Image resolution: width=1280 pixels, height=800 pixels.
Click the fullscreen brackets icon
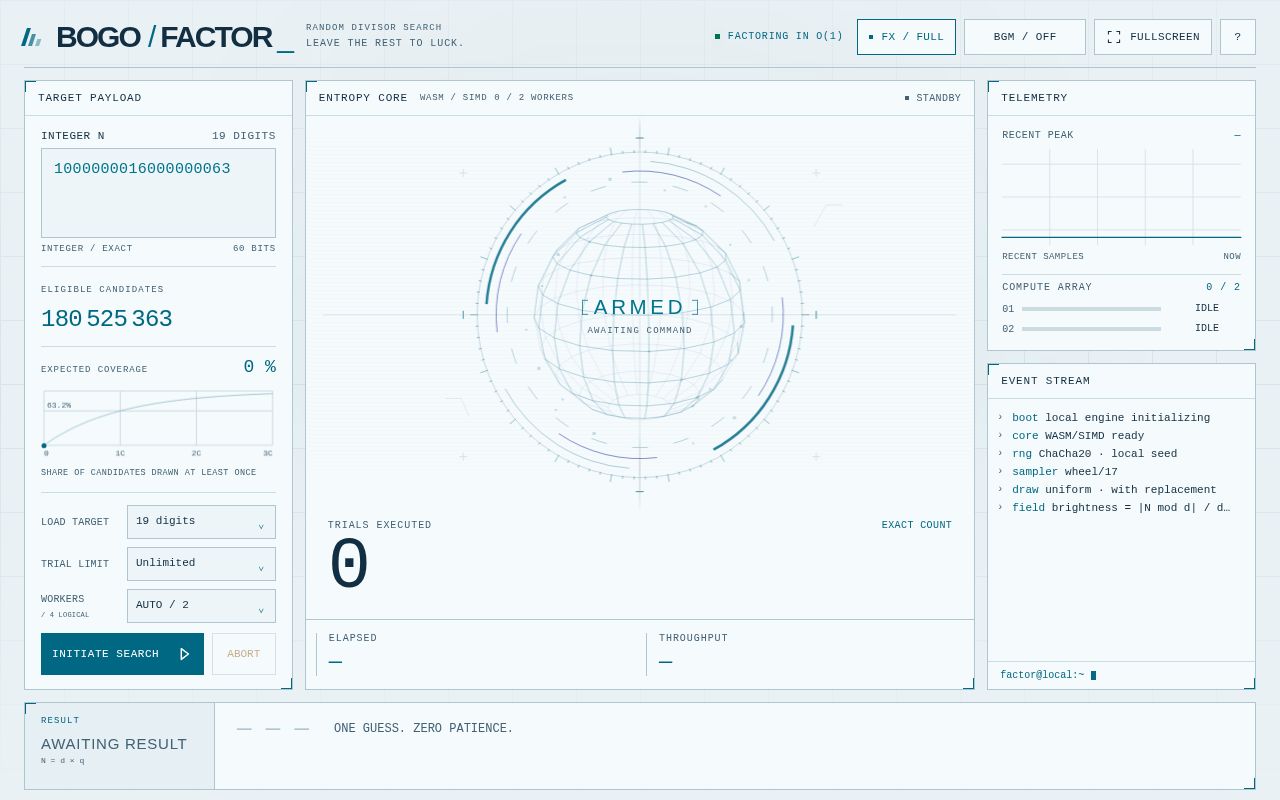pyautogui.click(x=1114, y=37)
